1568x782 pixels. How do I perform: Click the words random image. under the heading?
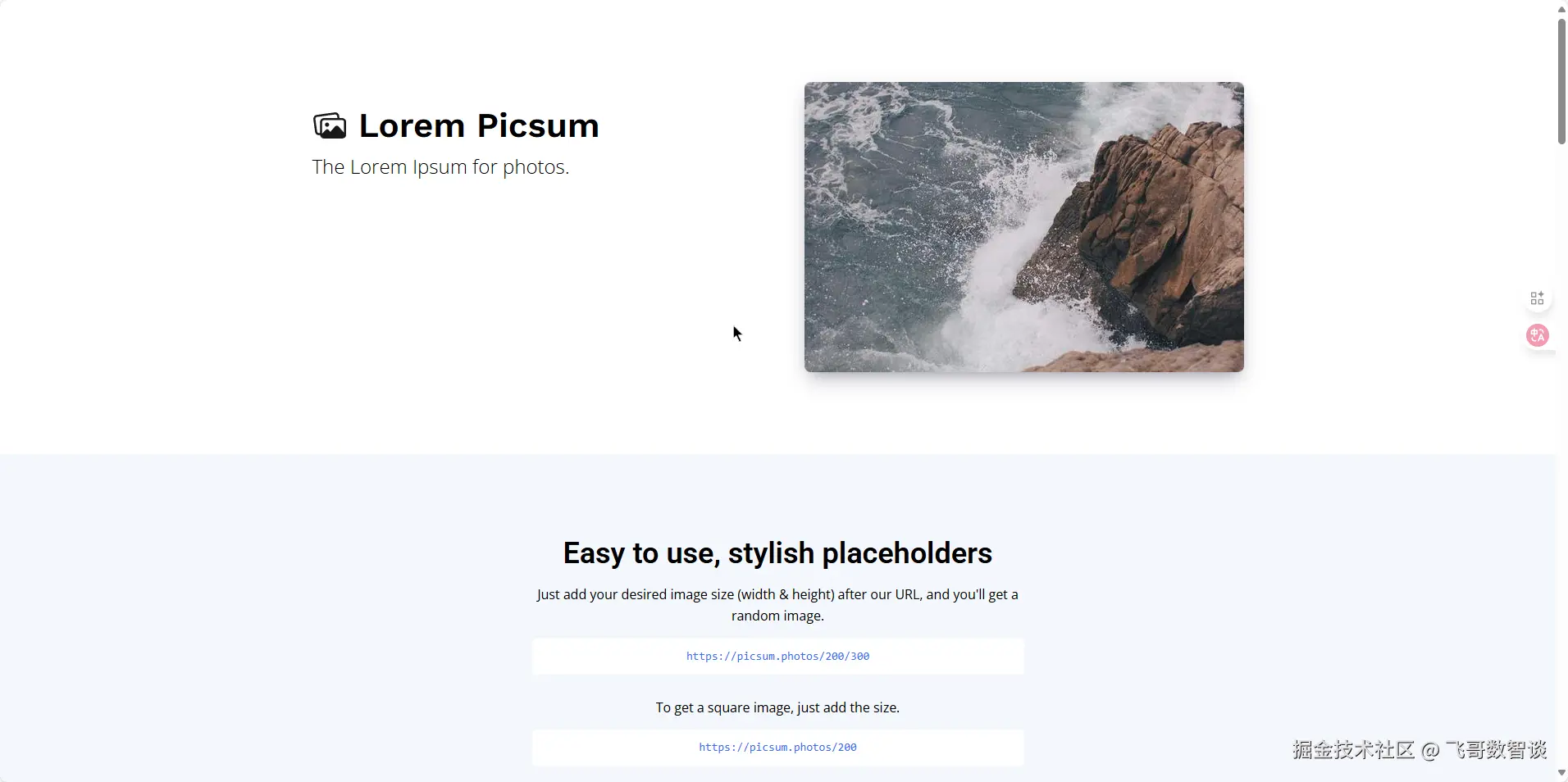click(x=777, y=616)
